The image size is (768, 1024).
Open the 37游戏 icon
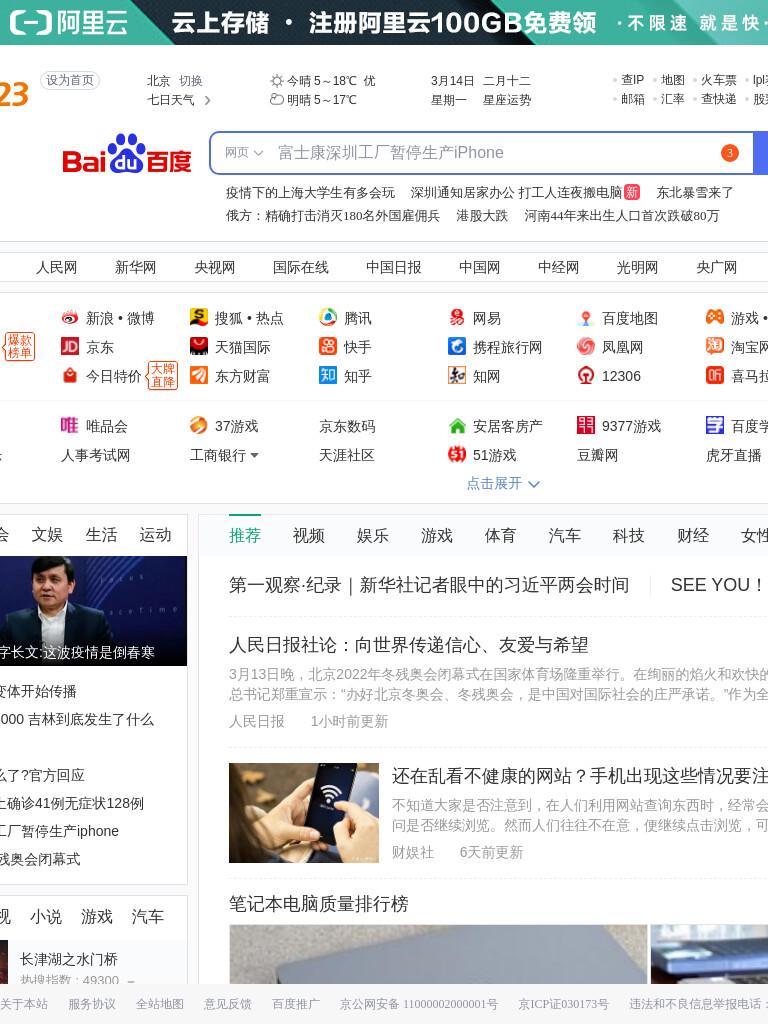tap(199, 425)
